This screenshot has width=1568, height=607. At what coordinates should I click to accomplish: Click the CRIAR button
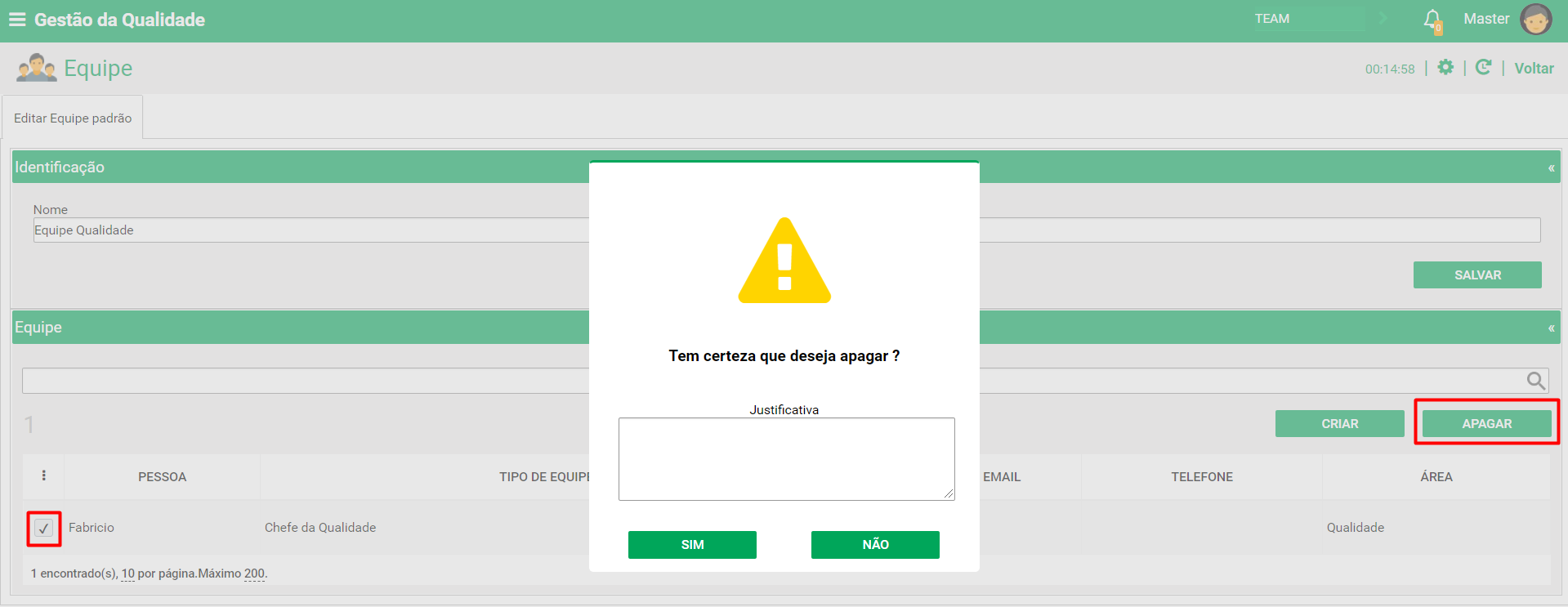click(x=1340, y=424)
